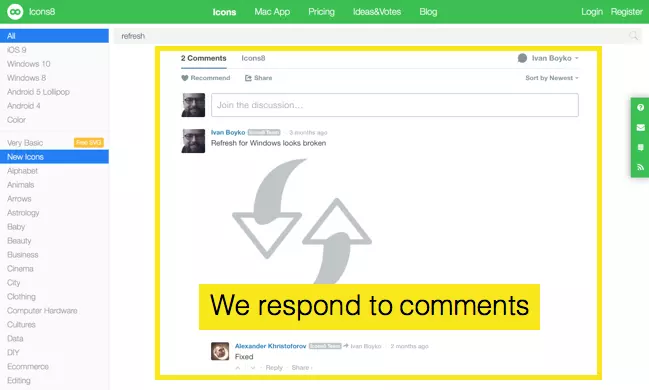
Task: Open Ecommerce category
Action: coord(28,366)
